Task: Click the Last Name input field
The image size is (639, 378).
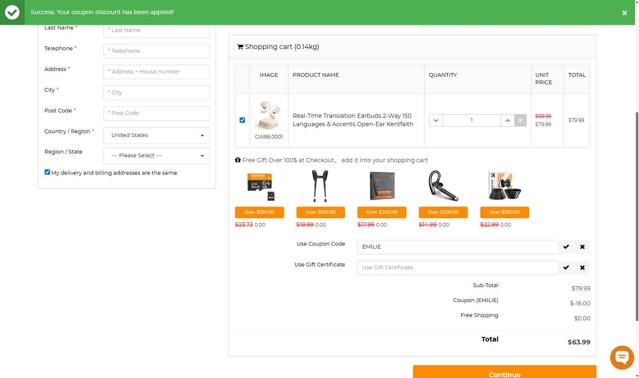Action: (156, 30)
